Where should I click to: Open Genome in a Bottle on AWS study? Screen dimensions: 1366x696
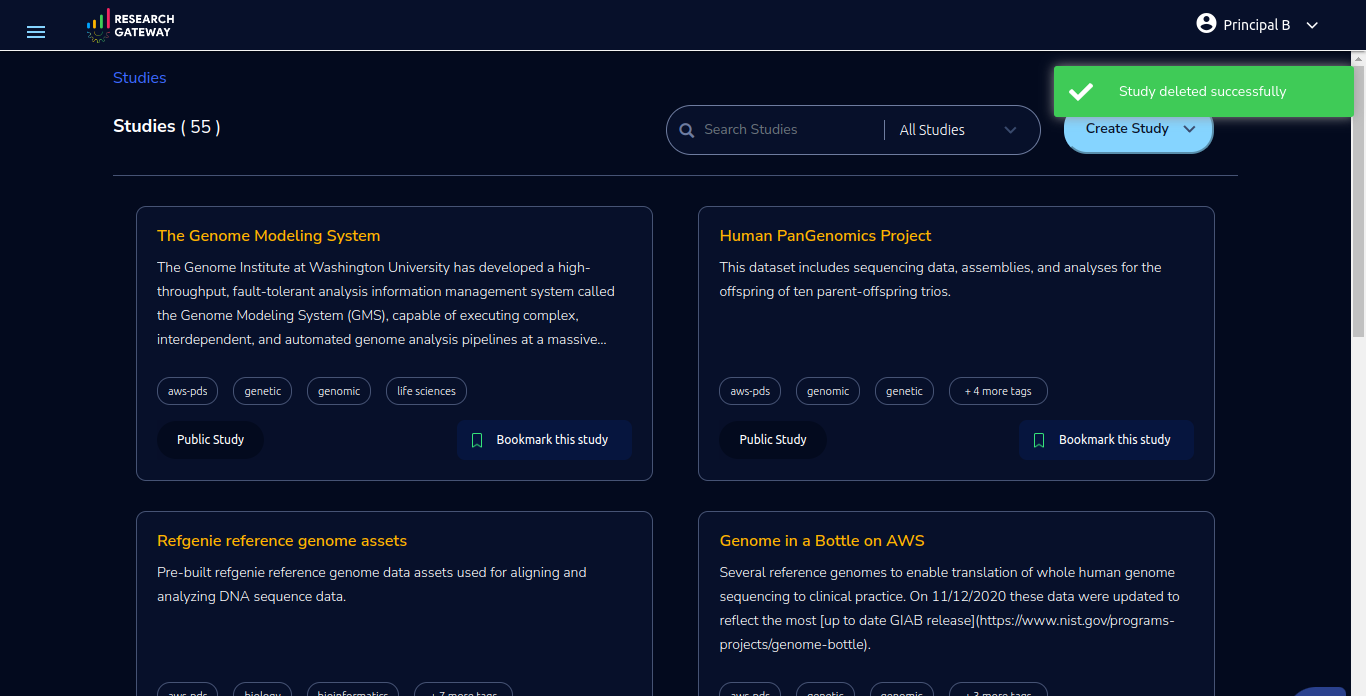pos(822,541)
